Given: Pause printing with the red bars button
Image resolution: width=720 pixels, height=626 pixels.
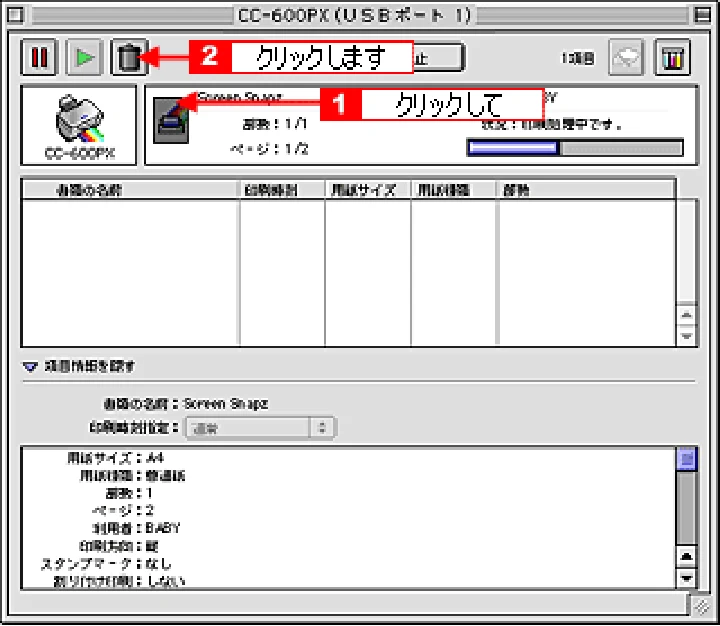Looking at the screenshot, I should pyautogui.click(x=39, y=57).
